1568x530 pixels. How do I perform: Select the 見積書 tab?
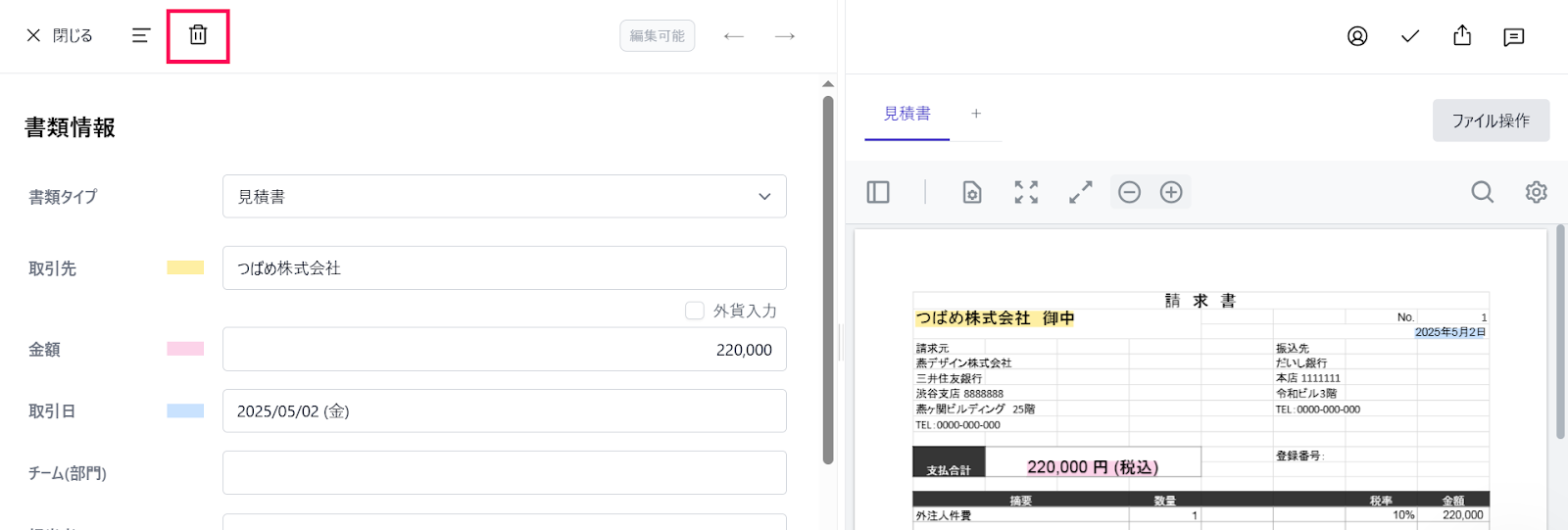point(907,115)
